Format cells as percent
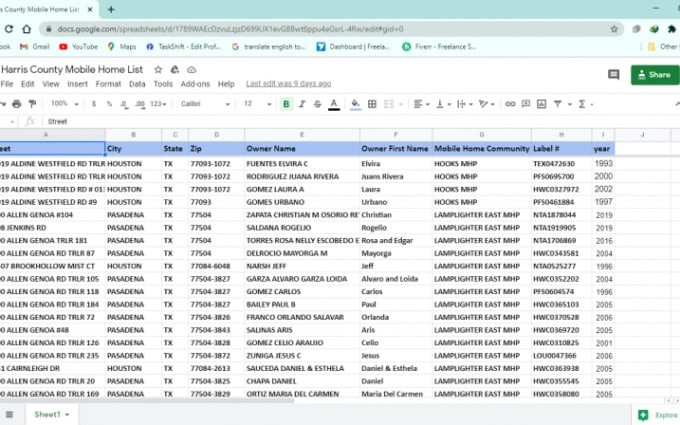The width and height of the screenshot is (680, 425). (x=109, y=104)
